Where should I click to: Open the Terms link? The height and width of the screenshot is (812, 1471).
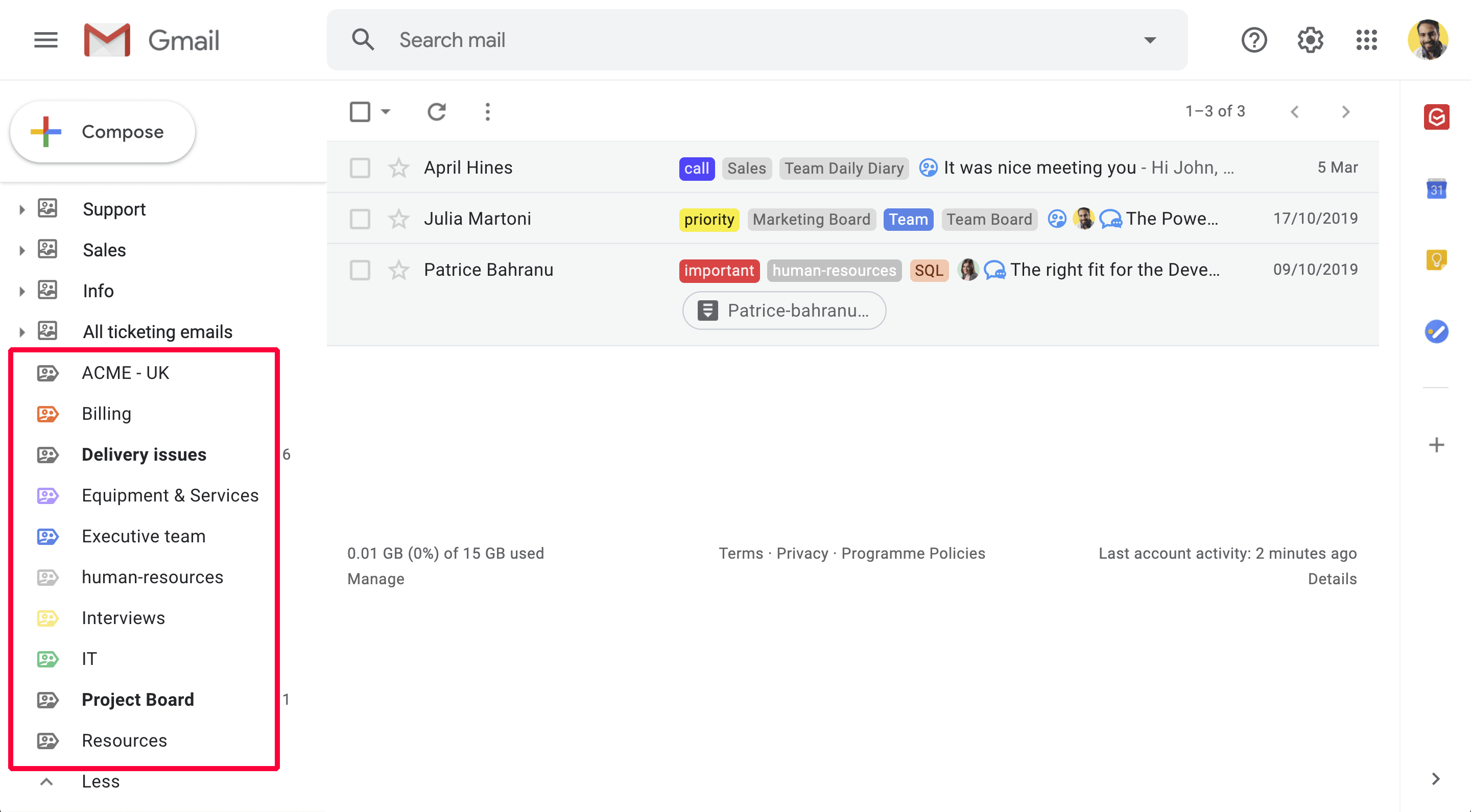pos(741,553)
